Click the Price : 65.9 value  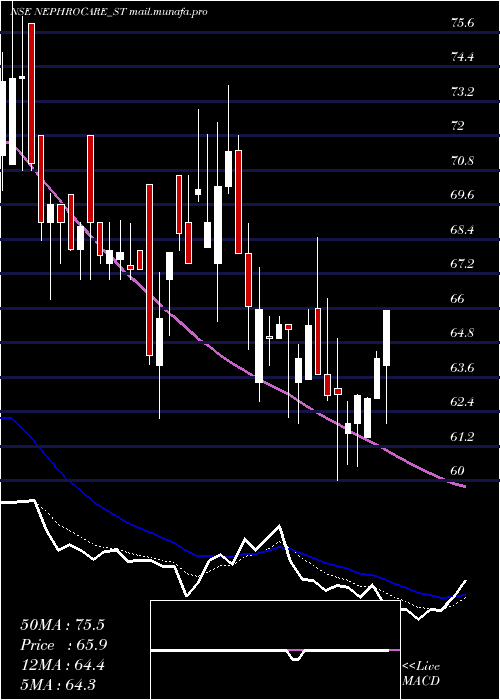(63, 645)
